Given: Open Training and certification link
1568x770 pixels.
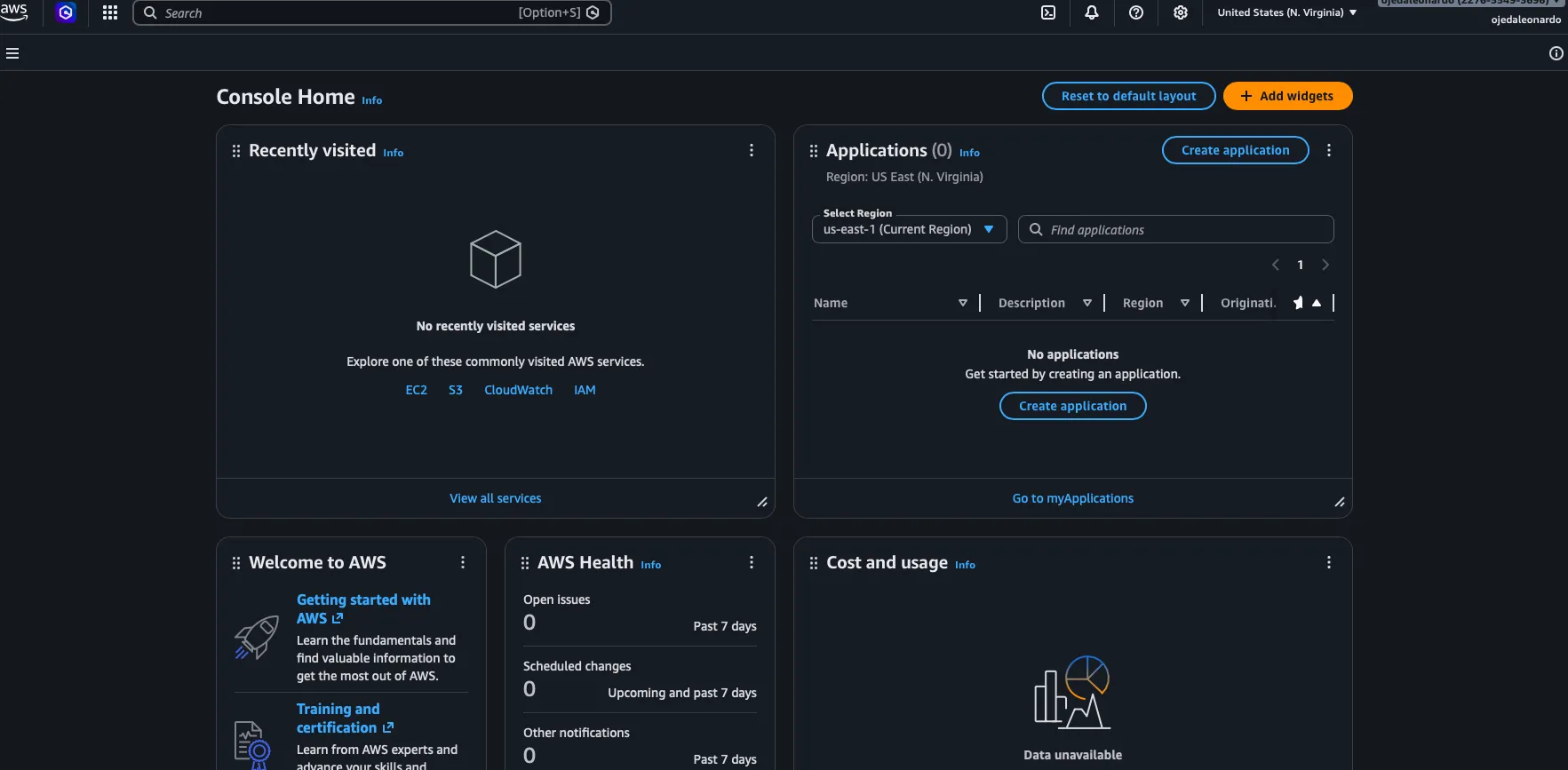Looking at the screenshot, I should pos(345,718).
